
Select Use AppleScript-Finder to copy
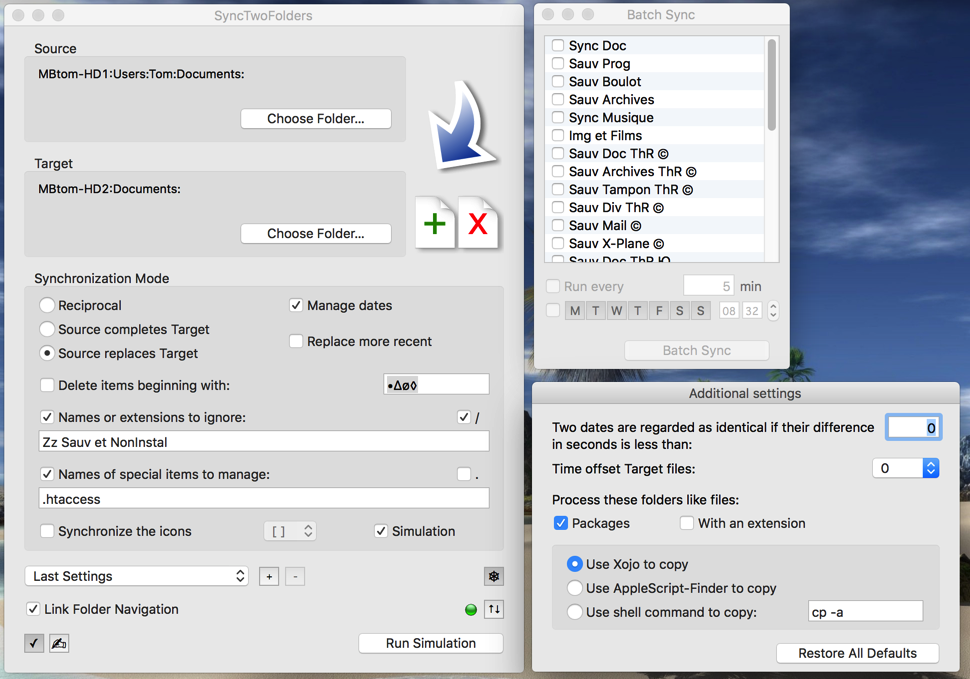[574, 588]
